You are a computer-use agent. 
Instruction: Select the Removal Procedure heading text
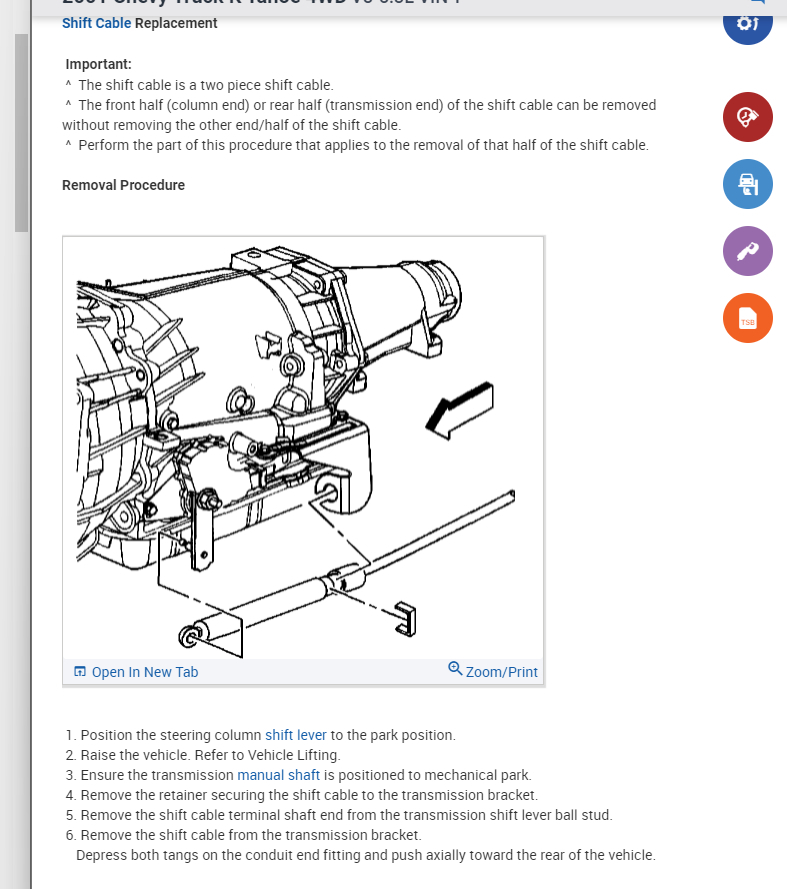pos(123,185)
